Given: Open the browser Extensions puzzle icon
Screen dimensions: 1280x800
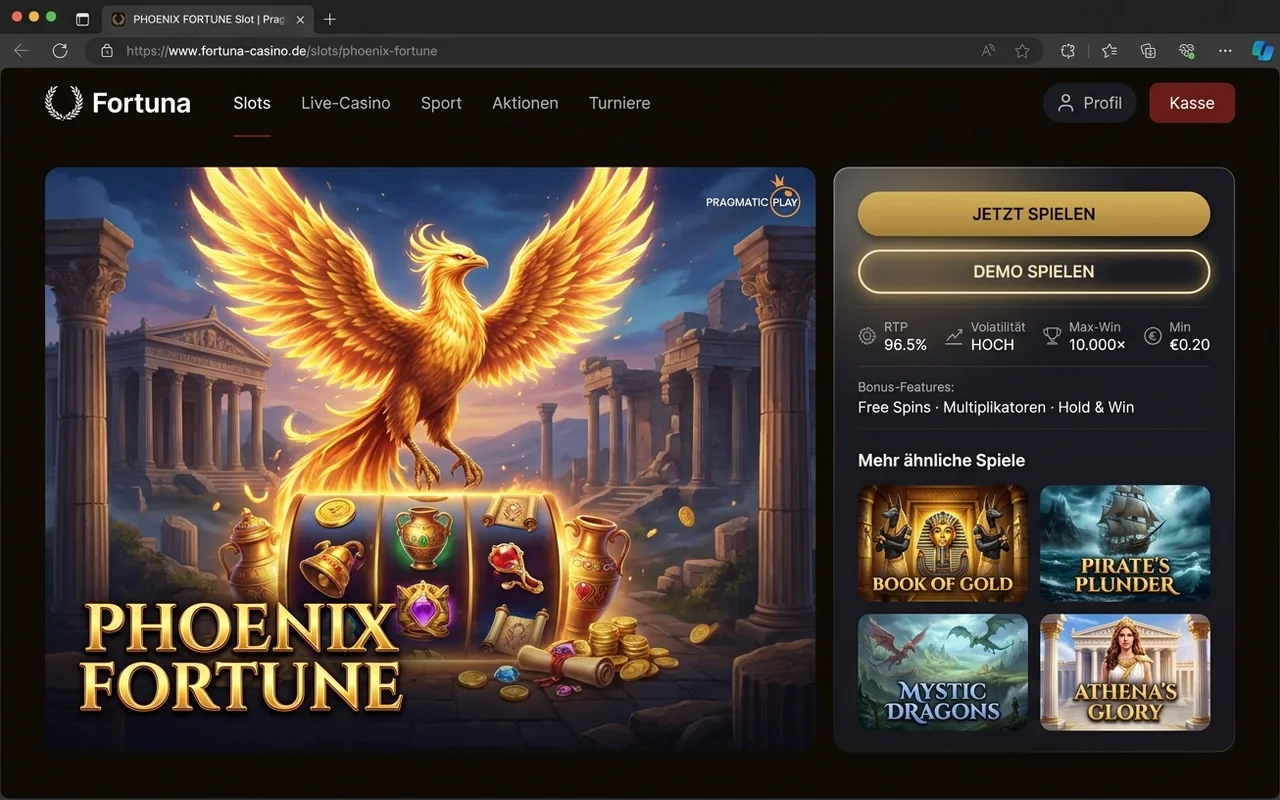Looking at the screenshot, I should coord(1068,51).
